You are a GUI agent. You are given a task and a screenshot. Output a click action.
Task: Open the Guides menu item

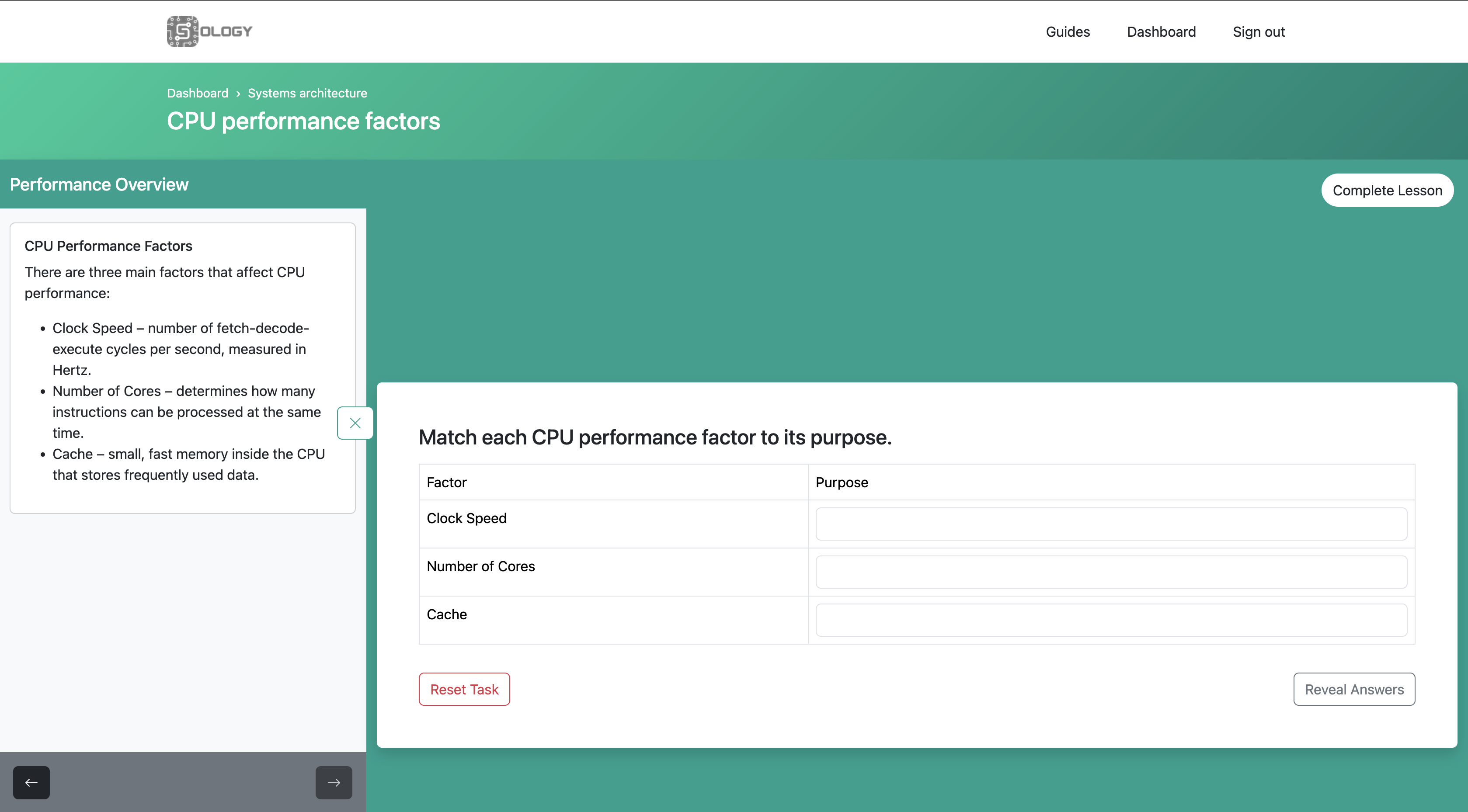(1068, 32)
